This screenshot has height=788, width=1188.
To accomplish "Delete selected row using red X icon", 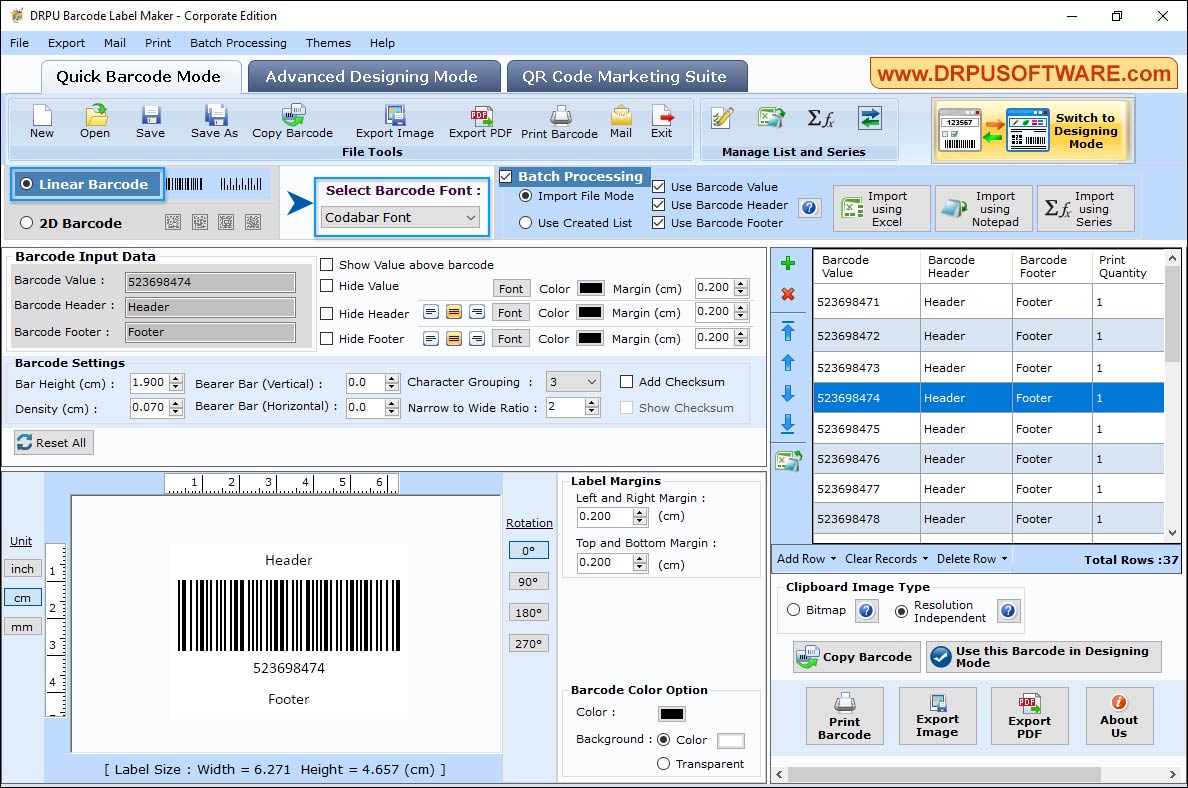I will click(788, 293).
